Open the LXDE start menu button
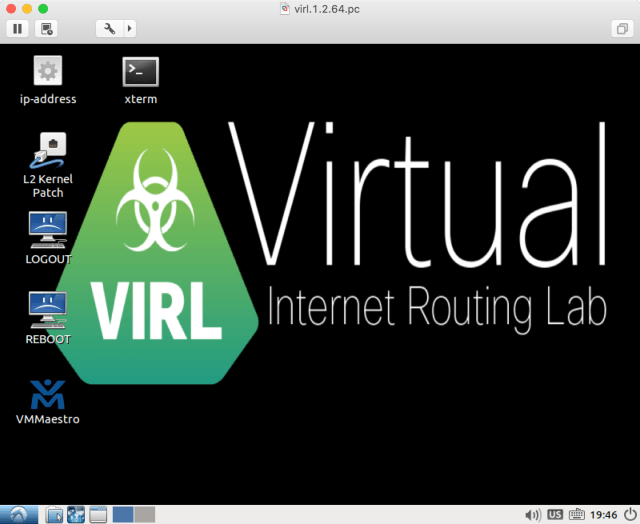The height and width of the screenshot is (524, 640). pos(19,515)
